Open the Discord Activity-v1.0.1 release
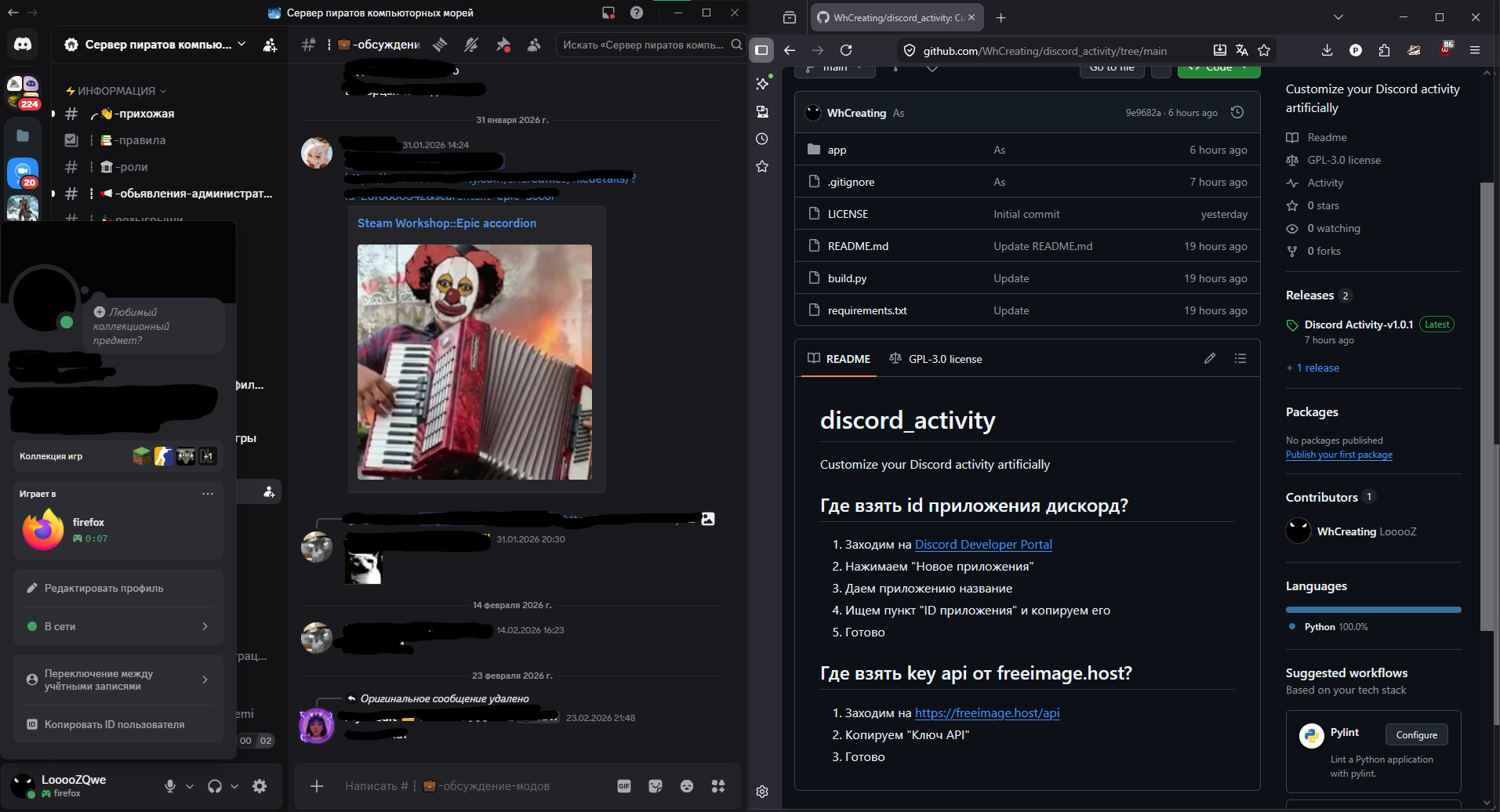Viewport: 1500px width, 812px height. 1359,324
